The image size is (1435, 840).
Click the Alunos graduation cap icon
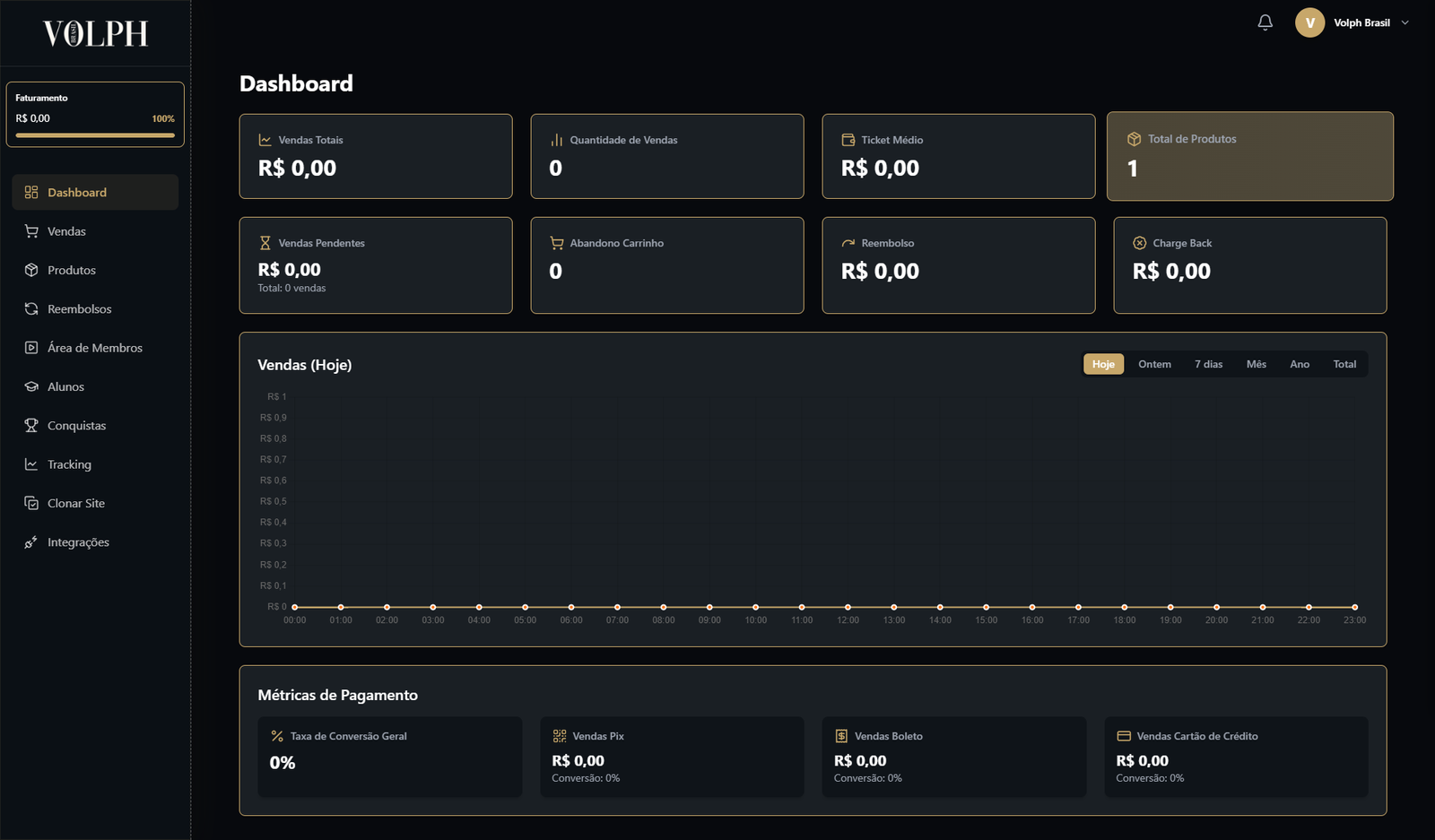click(x=31, y=387)
